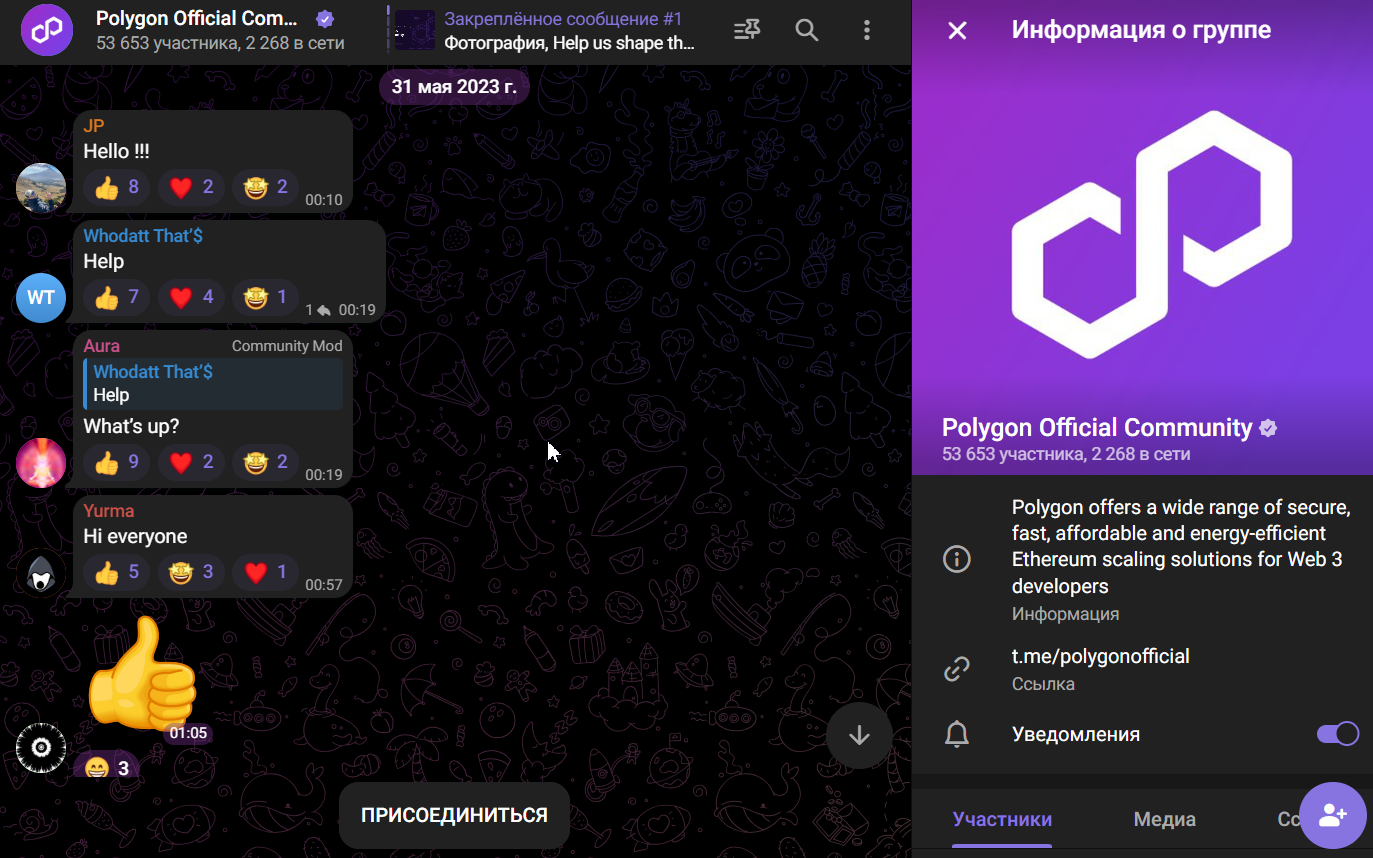Click the link icon beside t.me/polygonofficial
The image size is (1373, 858).
[957, 669]
